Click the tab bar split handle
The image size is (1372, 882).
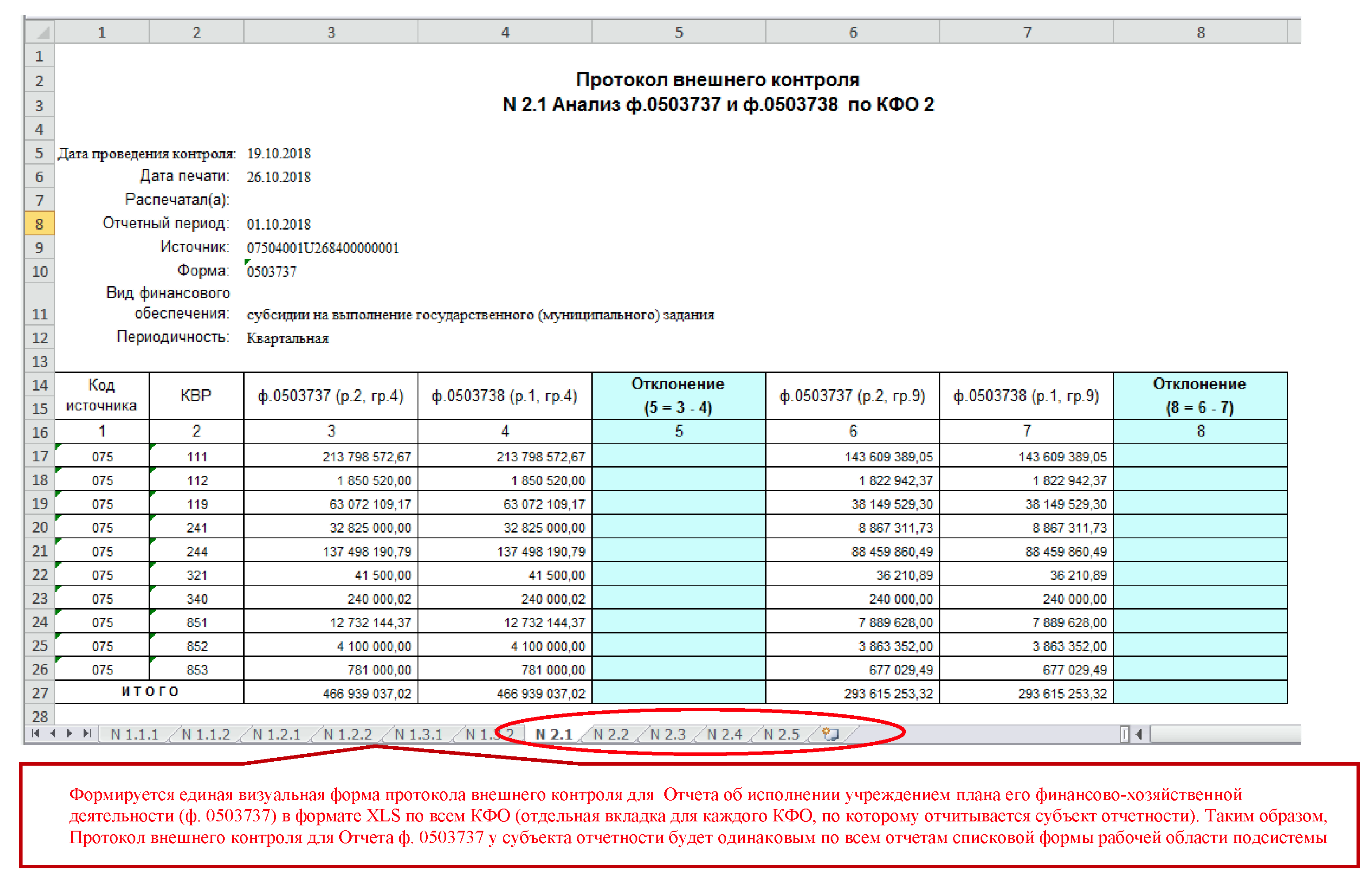click(x=1125, y=734)
